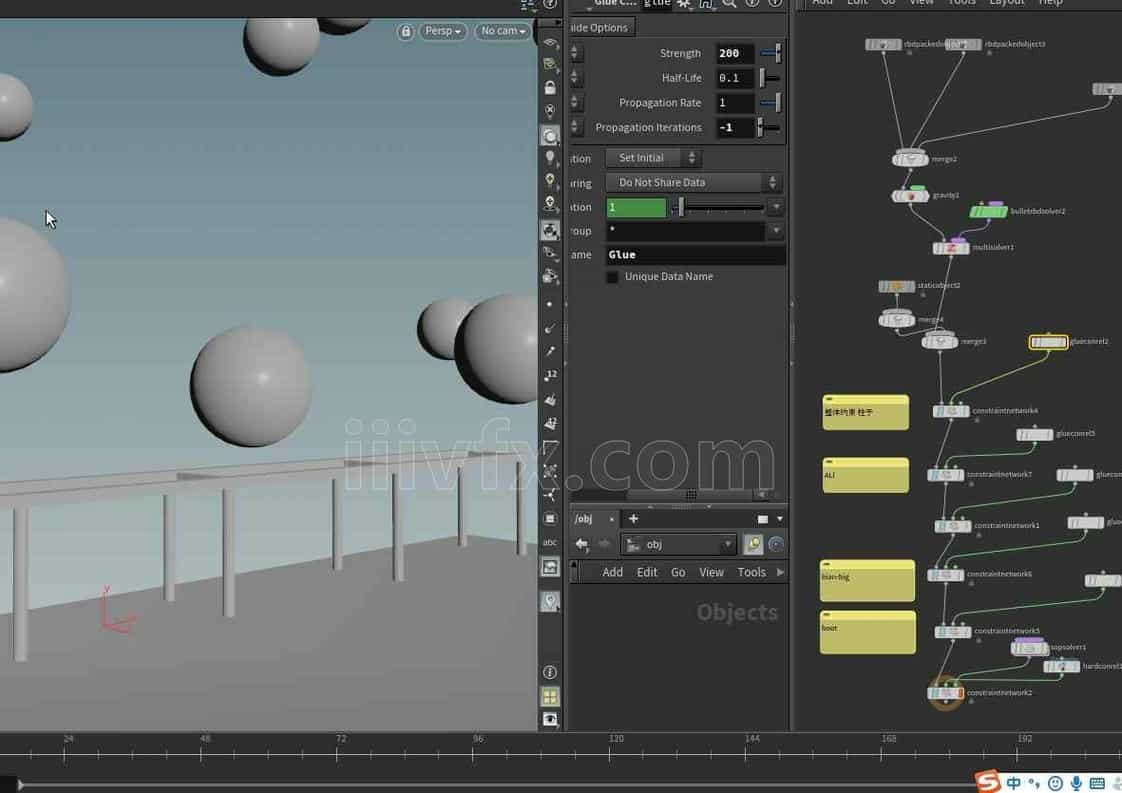
Task: Add a new pane tab with plus
Action: (x=633, y=519)
